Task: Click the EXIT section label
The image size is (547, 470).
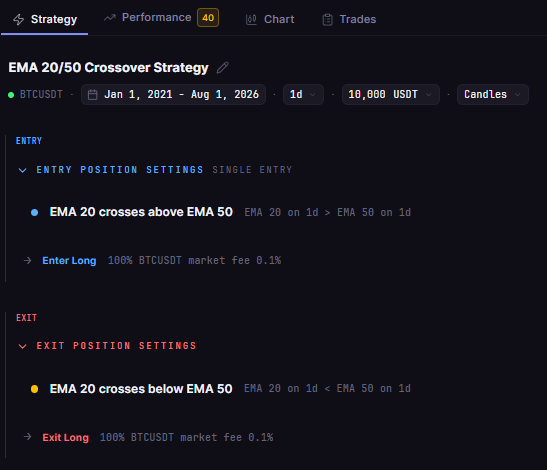Action: (27, 318)
